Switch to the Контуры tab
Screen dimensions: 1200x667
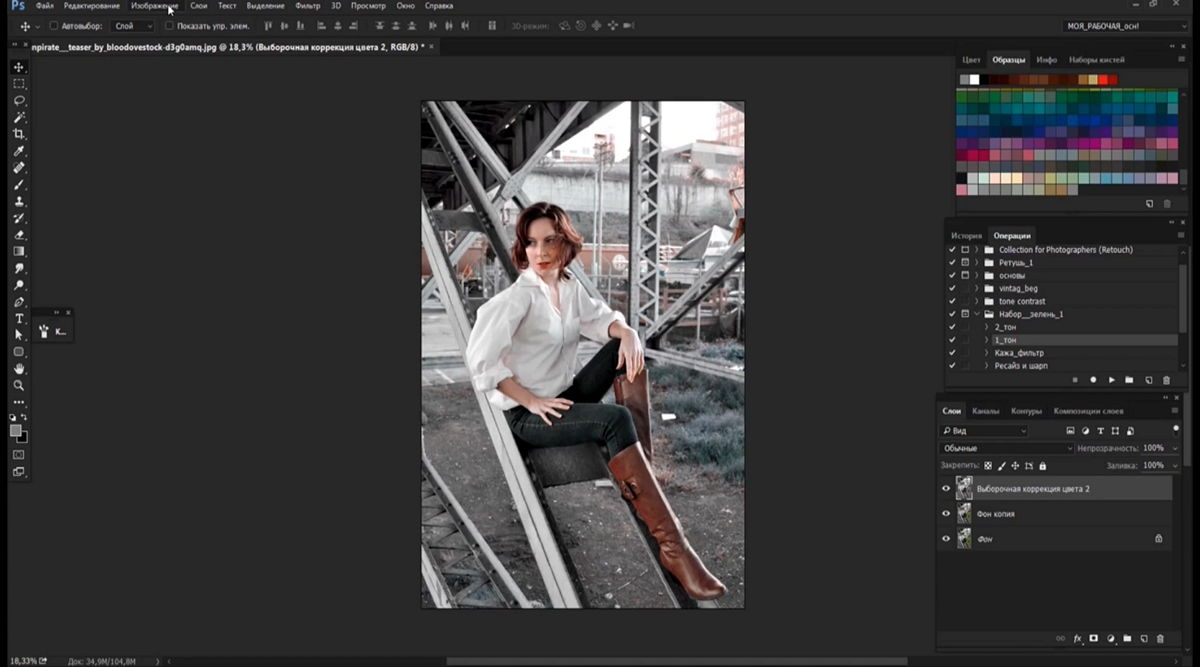tap(1026, 411)
